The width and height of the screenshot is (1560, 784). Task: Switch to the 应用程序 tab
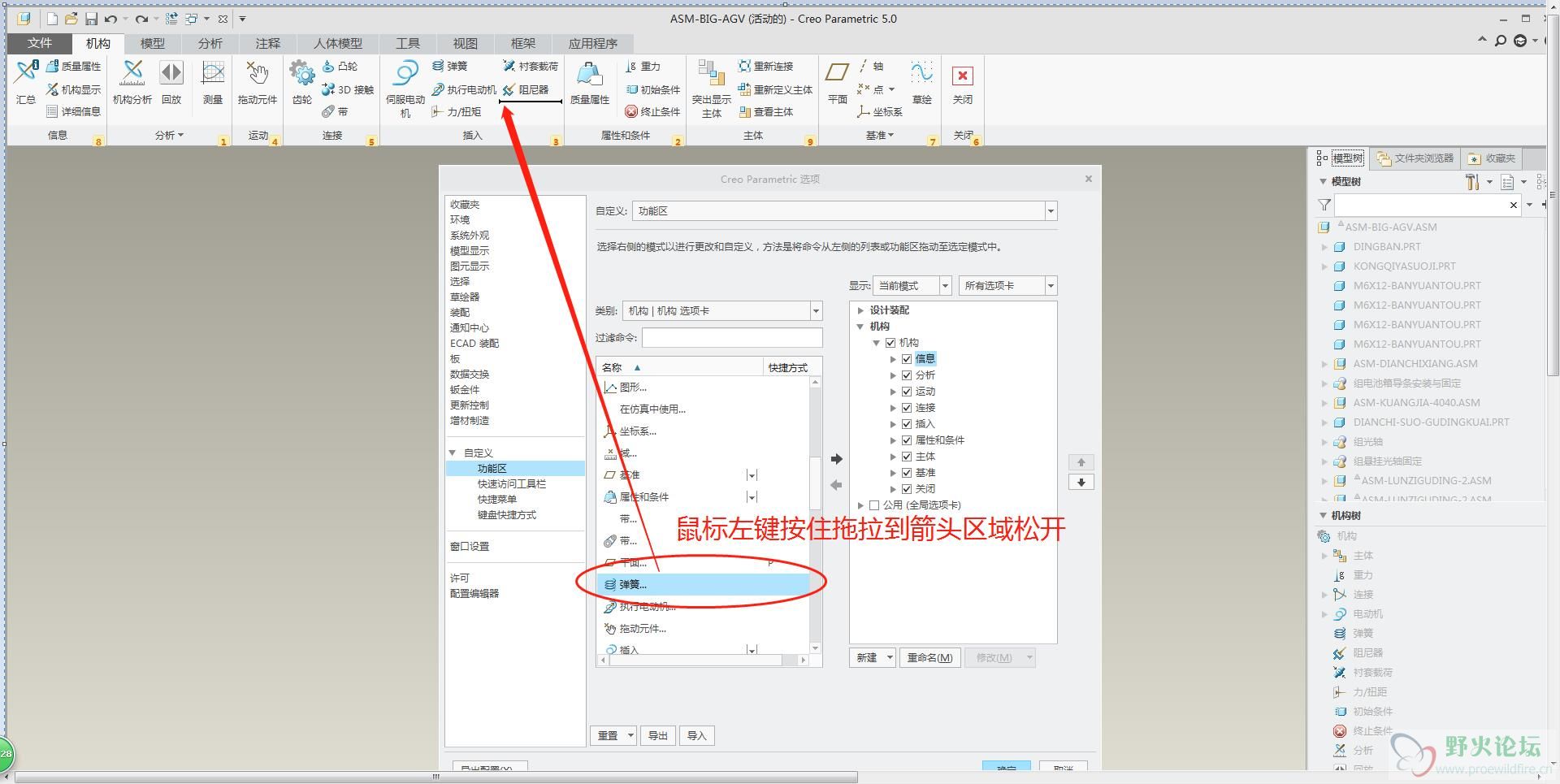click(593, 43)
